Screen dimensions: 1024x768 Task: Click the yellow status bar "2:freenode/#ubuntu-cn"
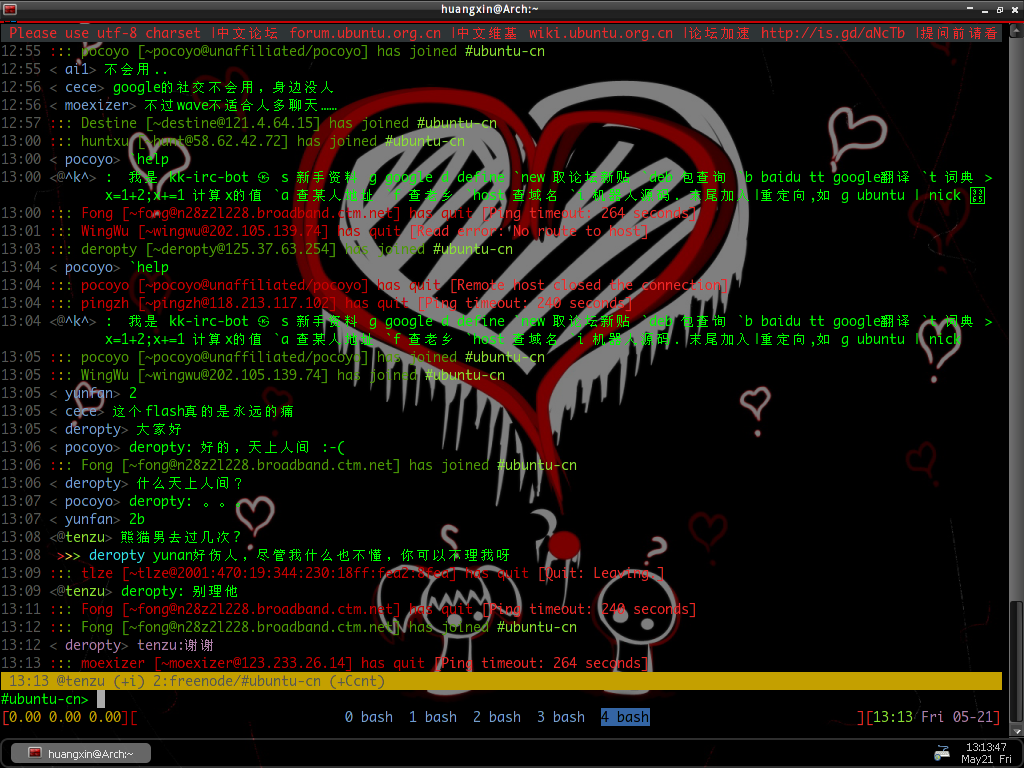[x=237, y=681]
